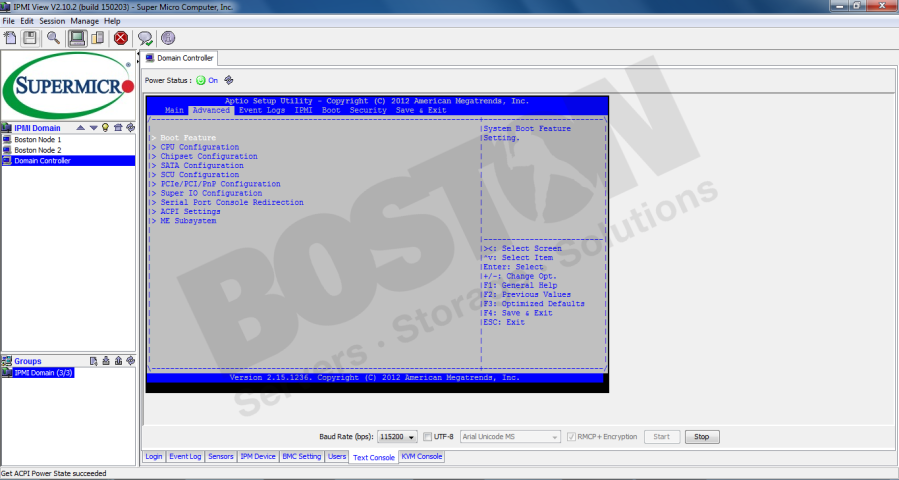Switch to the Sensors tab
The height and width of the screenshot is (480, 899).
[221, 456]
